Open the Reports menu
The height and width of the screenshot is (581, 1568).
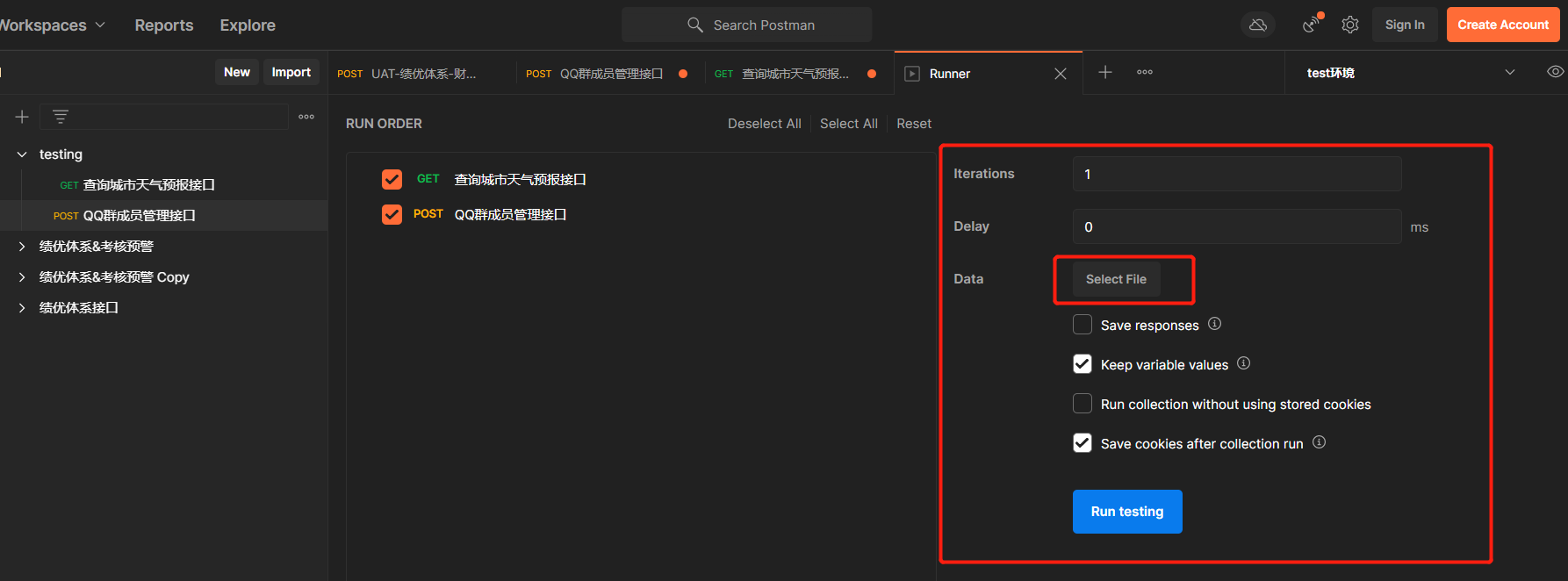(x=164, y=25)
